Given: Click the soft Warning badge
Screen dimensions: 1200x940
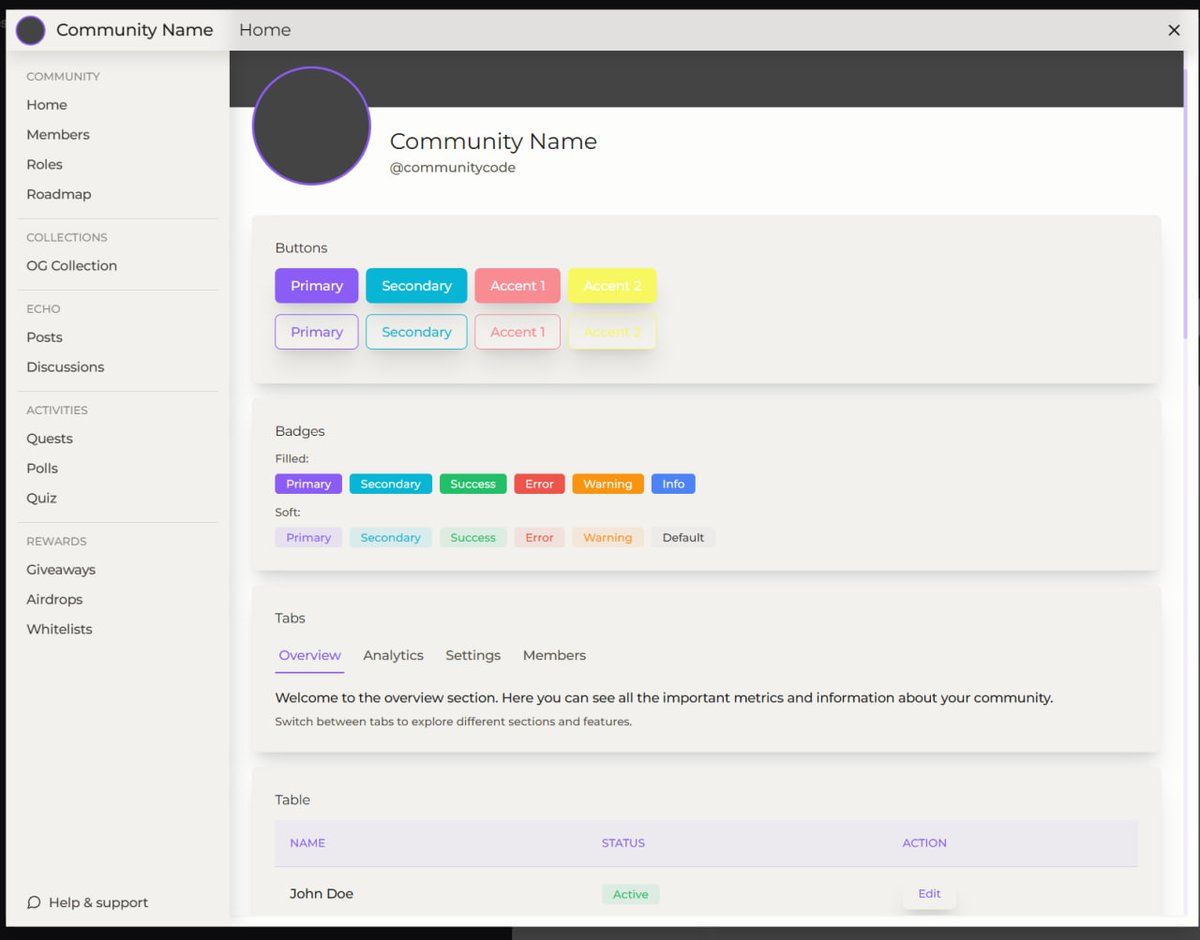Looking at the screenshot, I should coord(608,538).
